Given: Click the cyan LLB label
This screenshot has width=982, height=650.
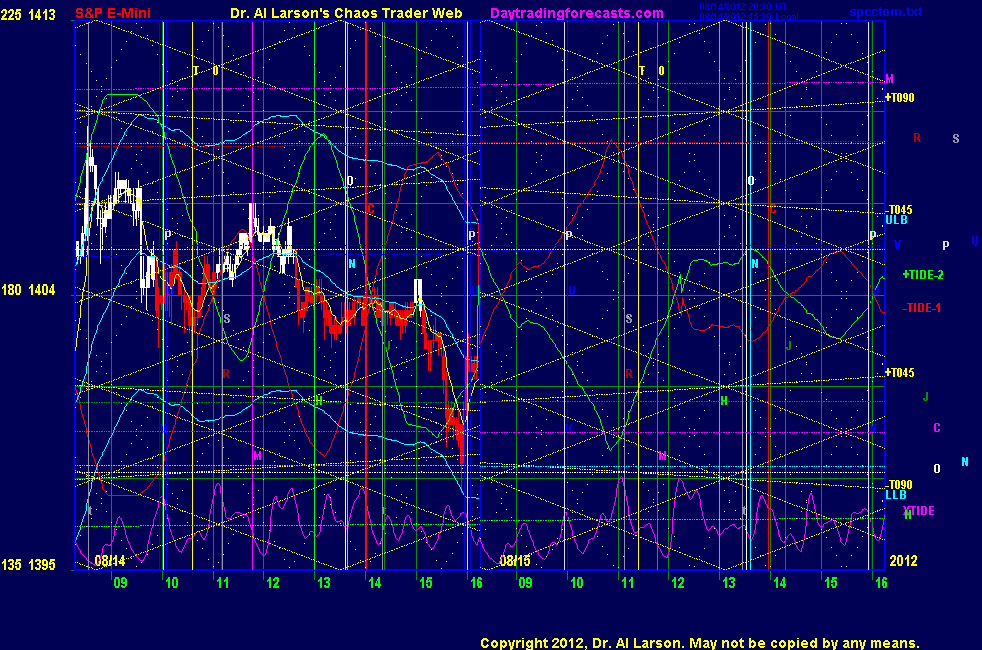Looking at the screenshot, I should (896, 495).
